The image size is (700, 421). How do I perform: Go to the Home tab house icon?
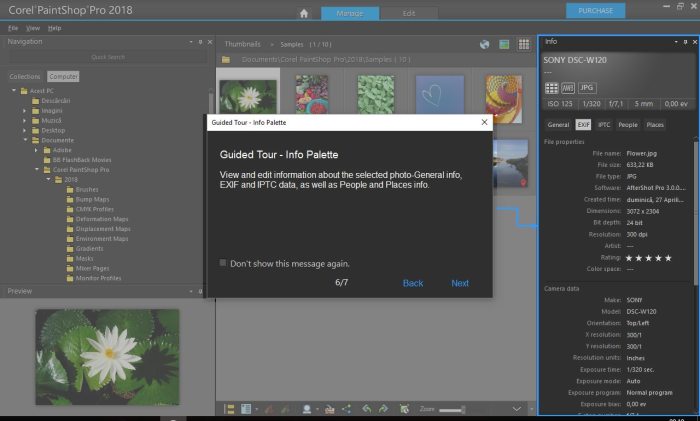(304, 13)
